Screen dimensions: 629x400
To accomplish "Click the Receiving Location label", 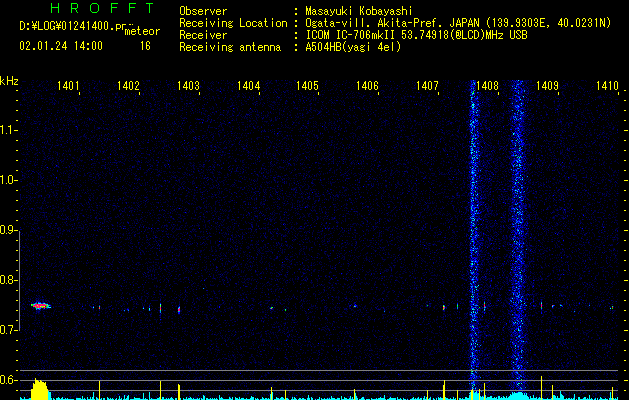I will (x=233, y=23).
